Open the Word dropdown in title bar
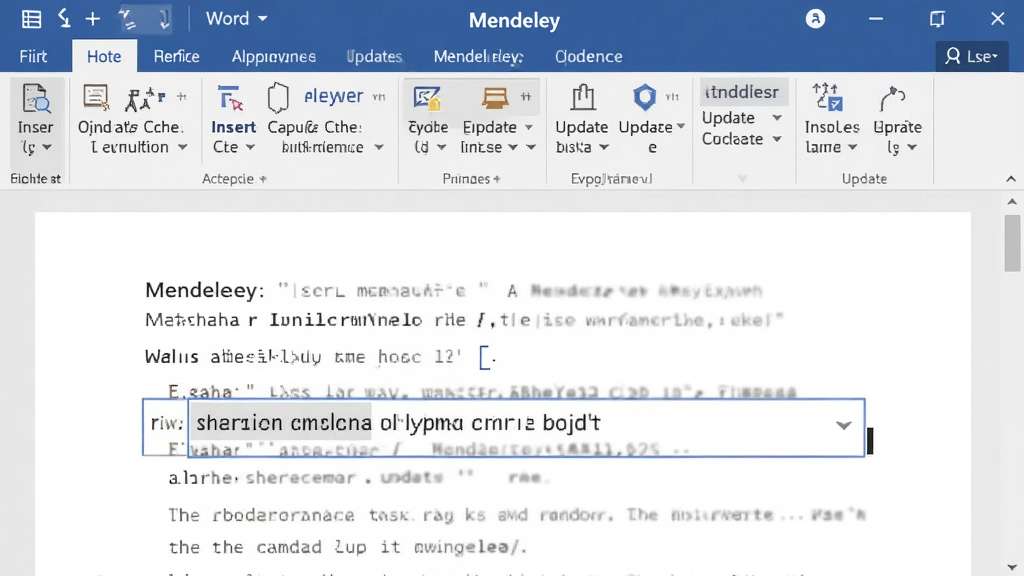 point(236,18)
